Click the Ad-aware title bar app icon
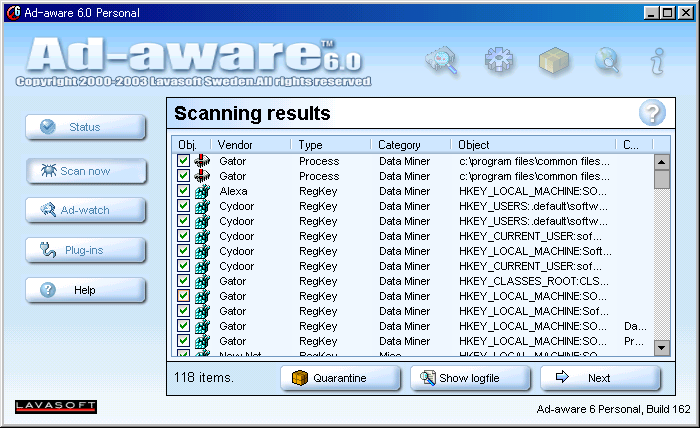 (x=13, y=12)
